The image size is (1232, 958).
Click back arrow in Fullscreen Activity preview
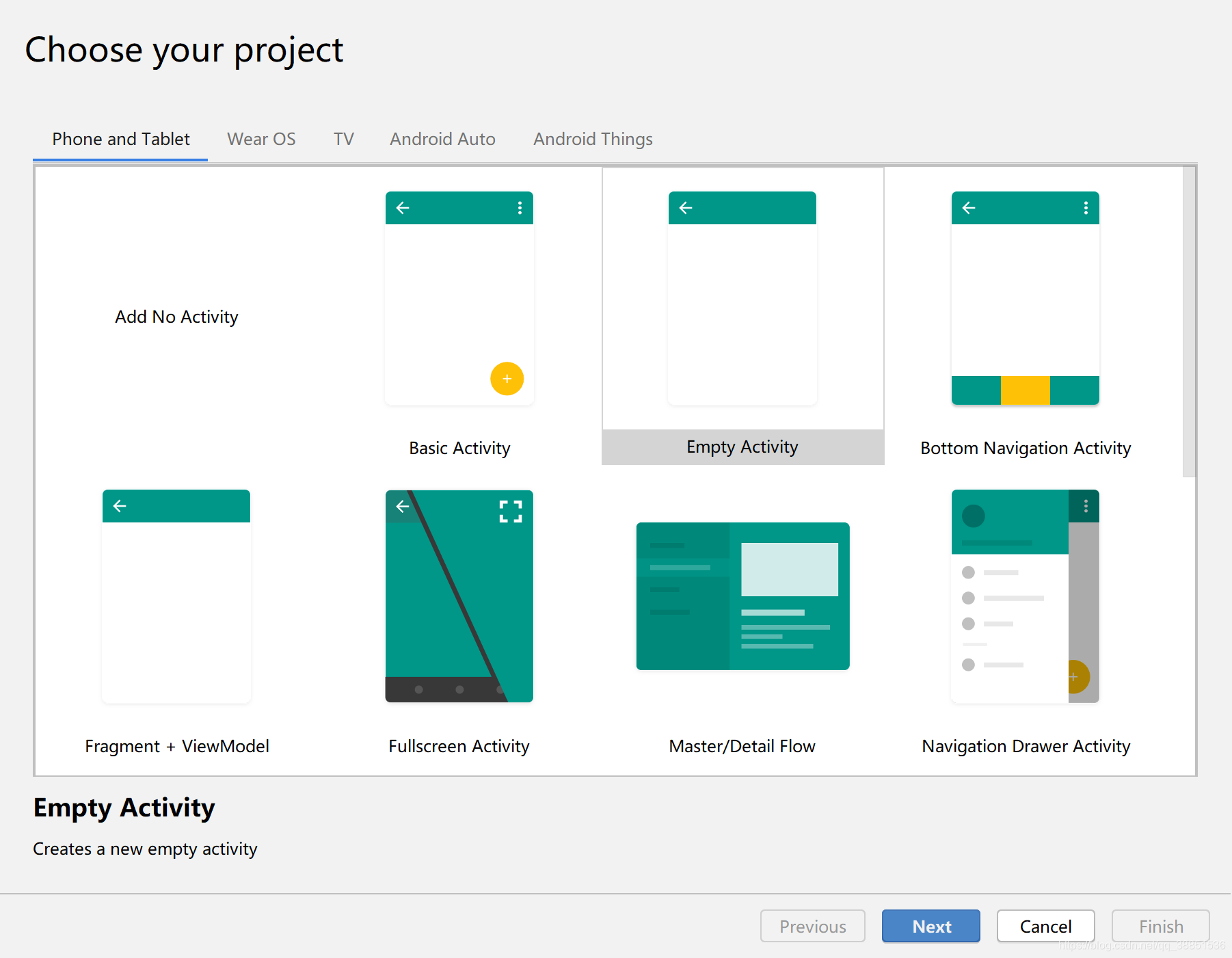[403, 506]
